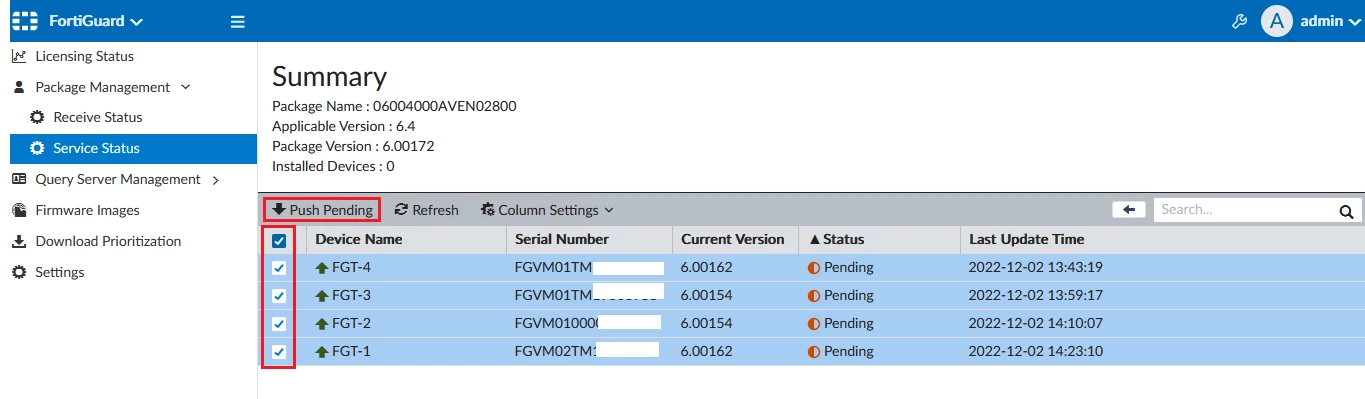
Task: Click the FGT-1 Pending status icon
Action: tap(814, 352)
